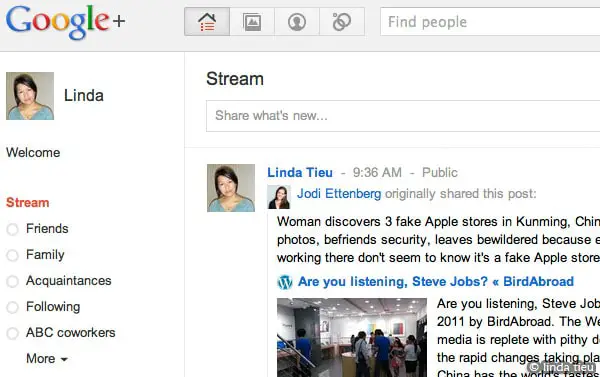600x377 pixels.
Task: Select Stream in the sidebar
Action: coord(28,202)
